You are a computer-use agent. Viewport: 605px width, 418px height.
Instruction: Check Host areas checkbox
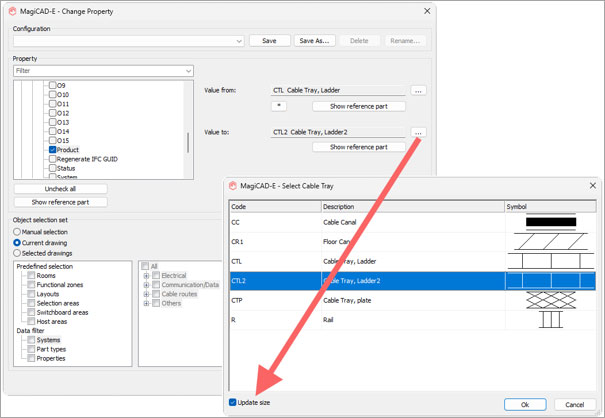(x=31, y=322)
